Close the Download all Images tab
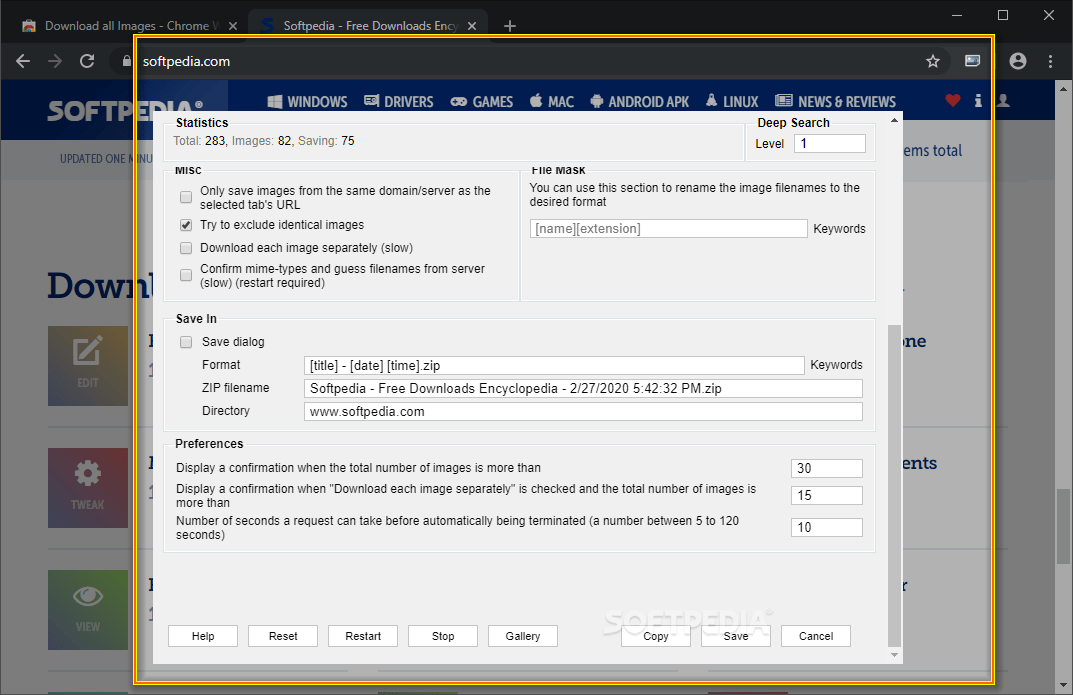Screen dimensions: 1073x695 (233, 26)
